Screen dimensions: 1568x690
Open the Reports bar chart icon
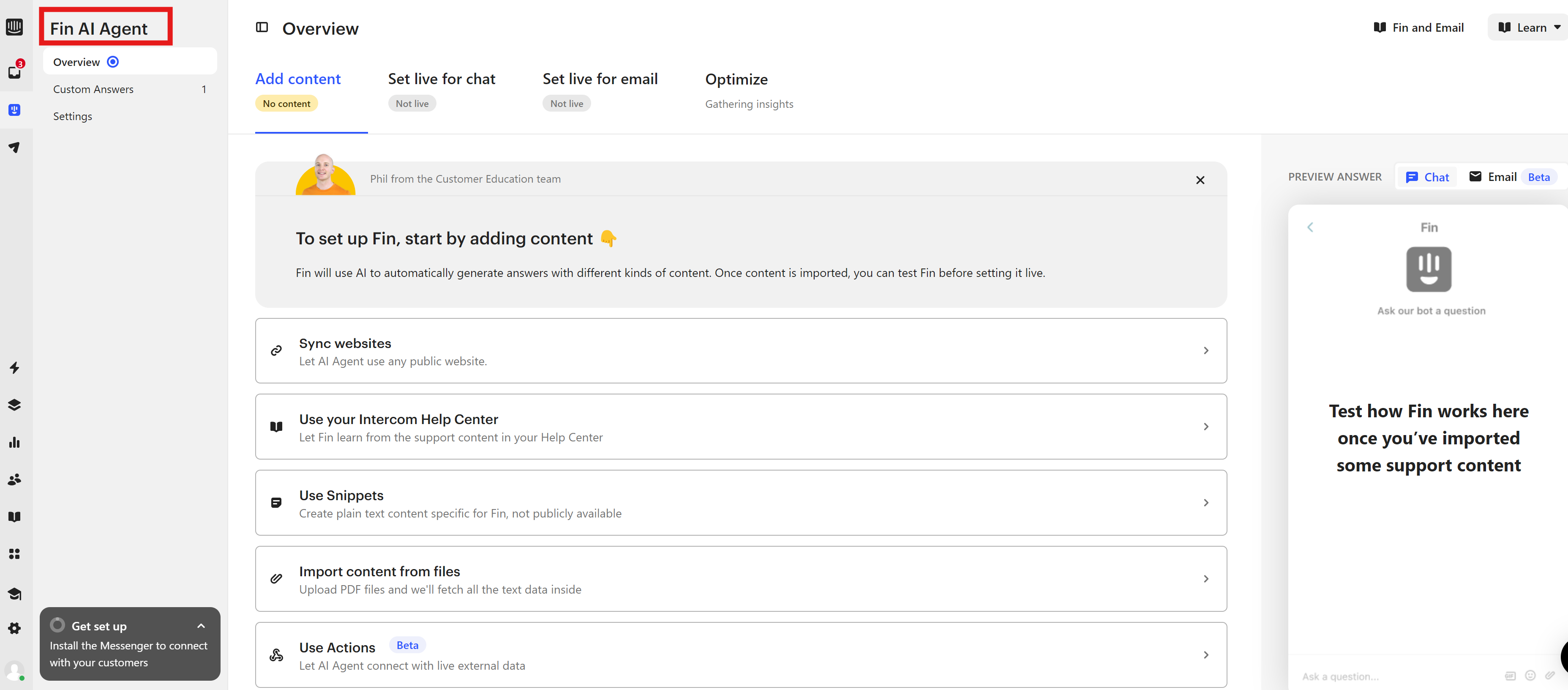[x=15, y=443]
